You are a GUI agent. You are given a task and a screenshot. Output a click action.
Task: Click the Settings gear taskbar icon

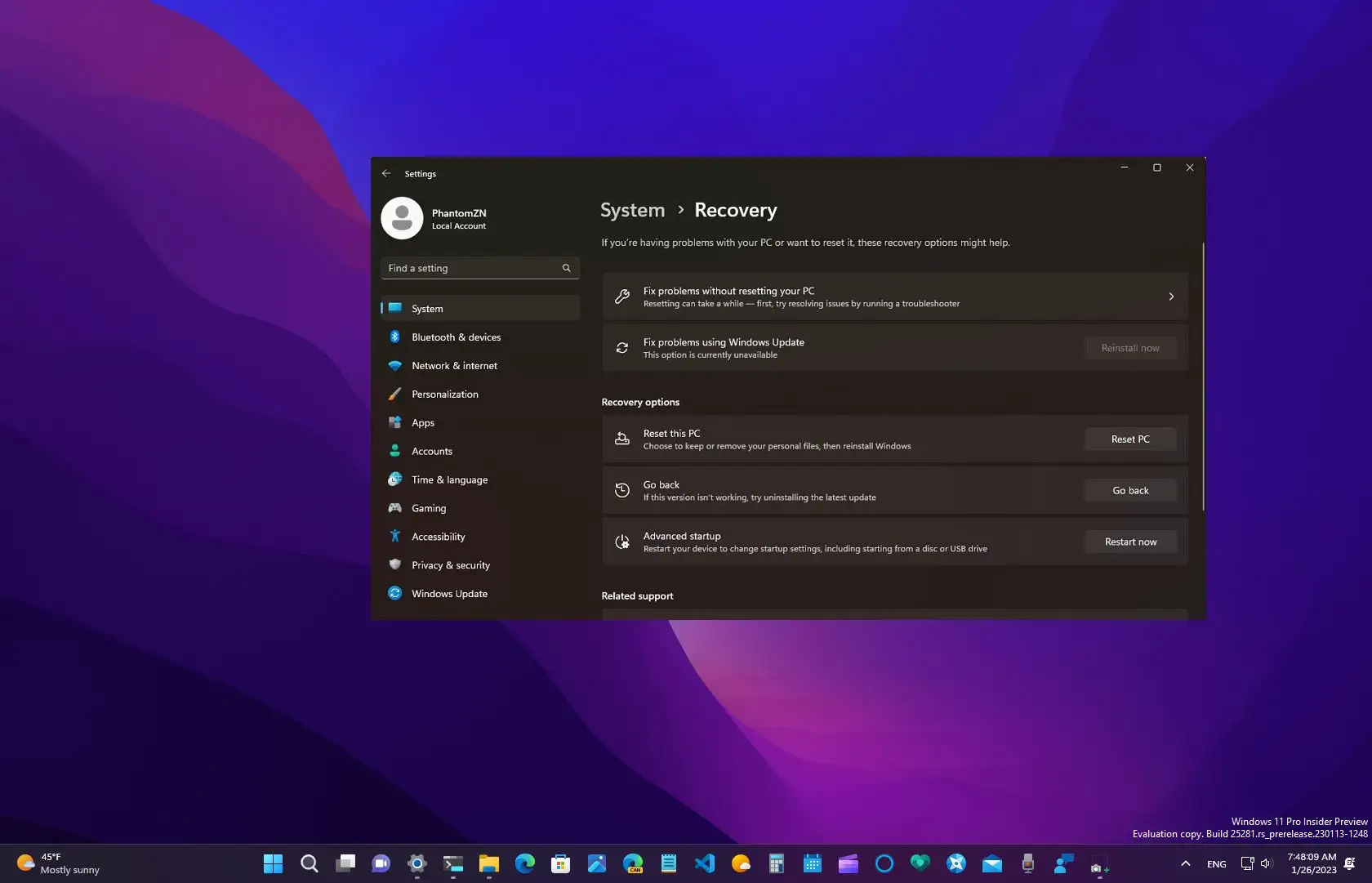click(x=417, y=863)
